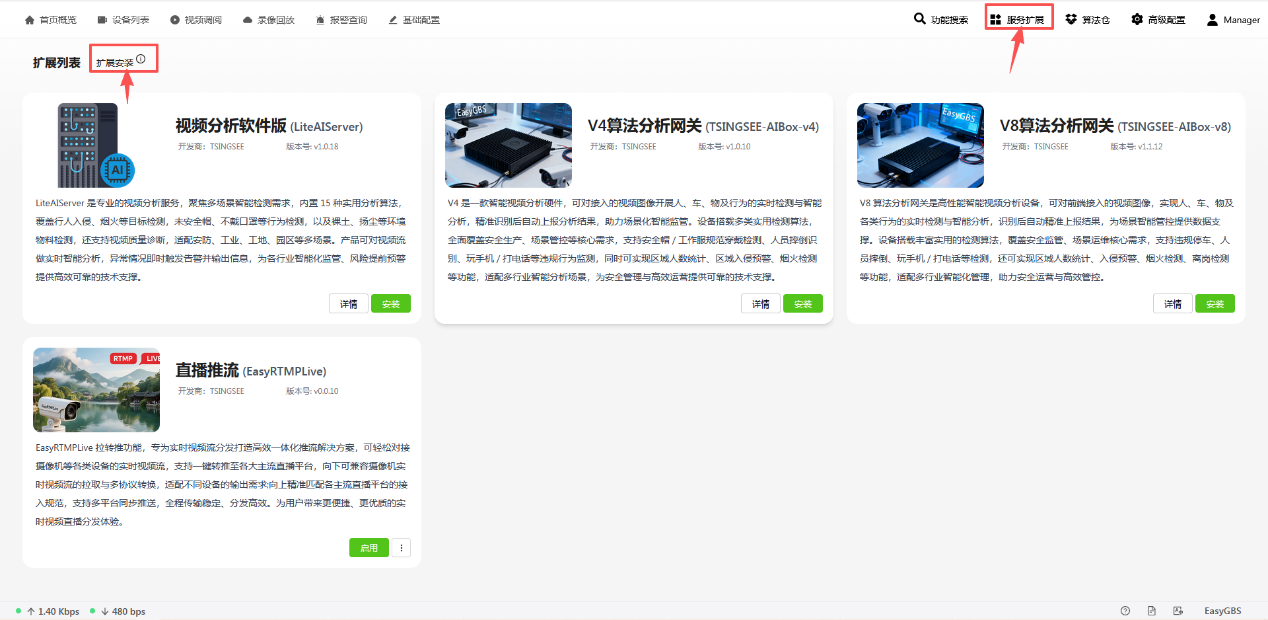Click the EasyRTMPLive landscape thumbnail
Image resolution: width=1268 pixels, height=620 pixels.
[96, 390]
